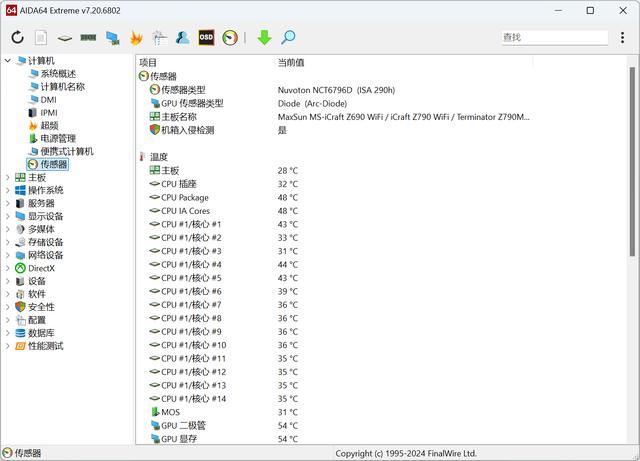
Task: Open the OSD panel icon
Action: pyautogui.click(x=206, y=38)
